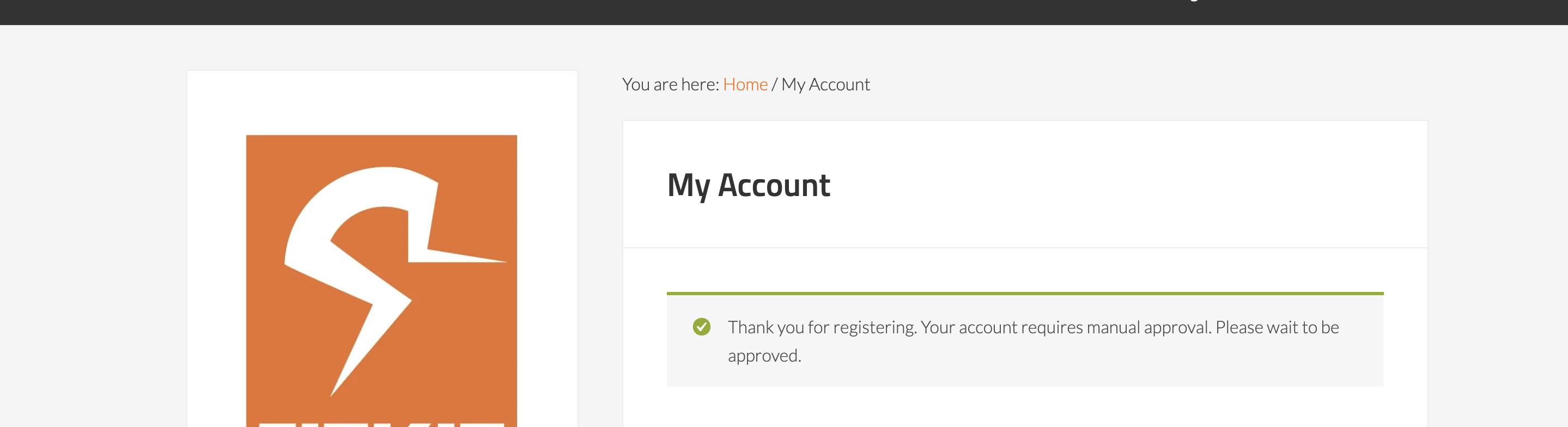Click blank area right of My Account heading
Screen dimensions: 1568x427
[x=1126, y=185]
